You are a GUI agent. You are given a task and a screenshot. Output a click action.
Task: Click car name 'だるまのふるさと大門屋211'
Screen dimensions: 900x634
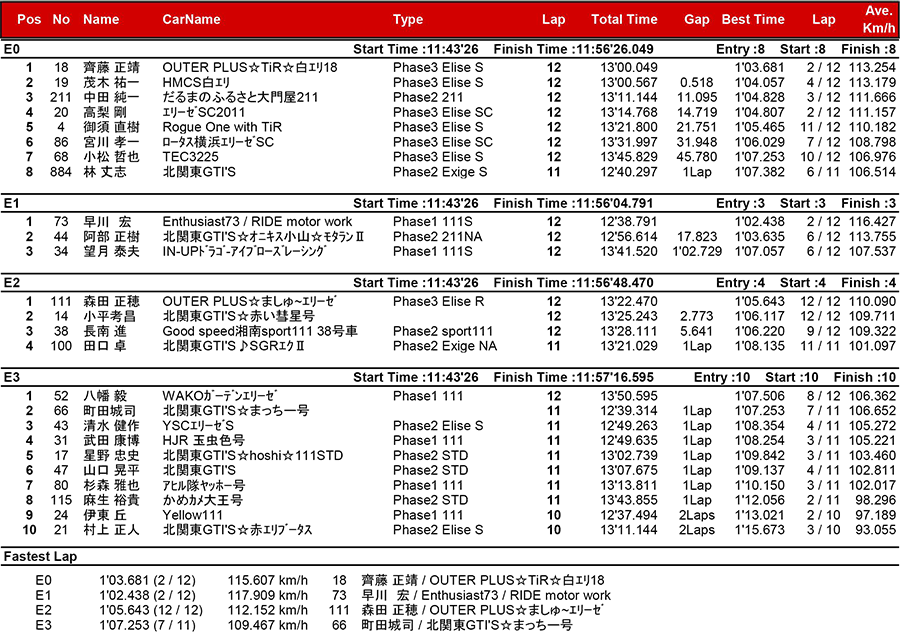click(240, 98)
